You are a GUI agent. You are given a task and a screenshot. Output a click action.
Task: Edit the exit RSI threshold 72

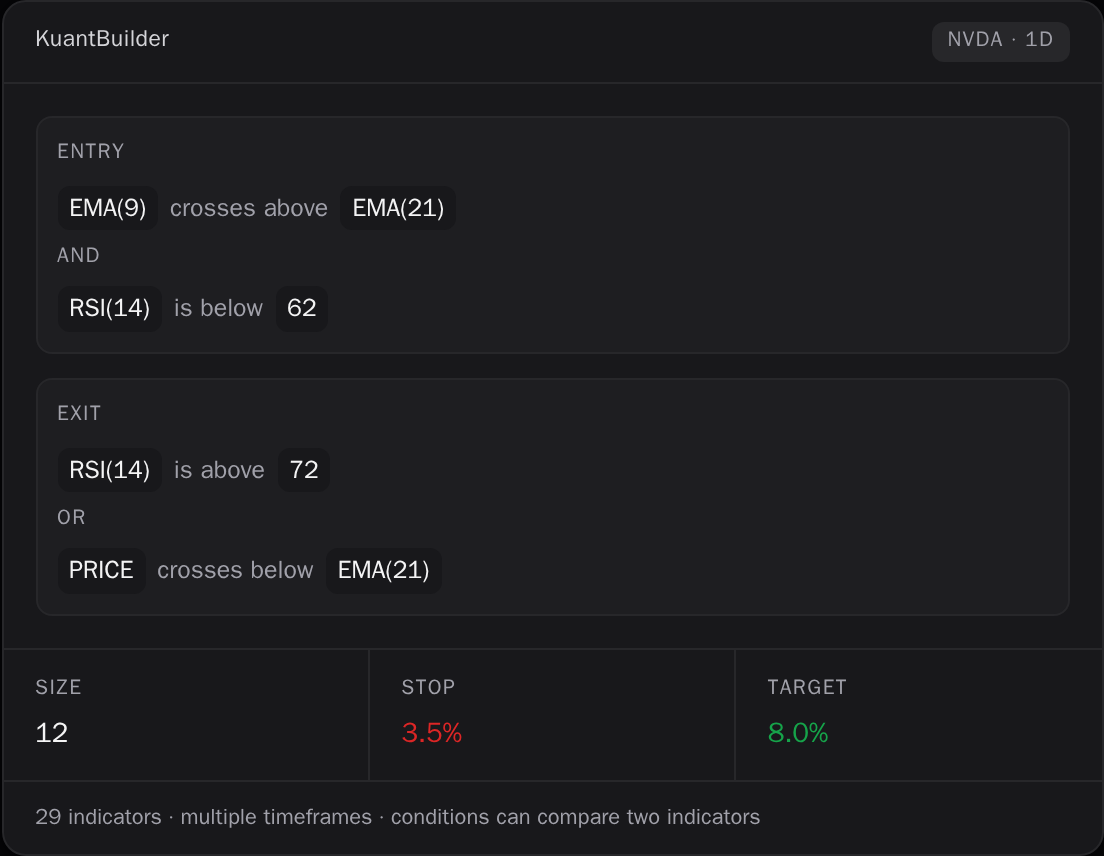pyautogui.click(x=304, y=470)
